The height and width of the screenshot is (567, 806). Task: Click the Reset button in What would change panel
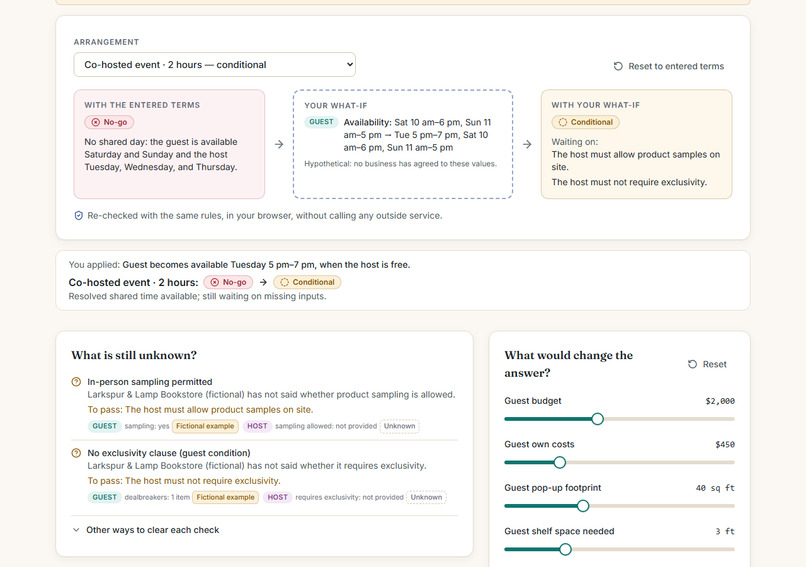(707, 364)
